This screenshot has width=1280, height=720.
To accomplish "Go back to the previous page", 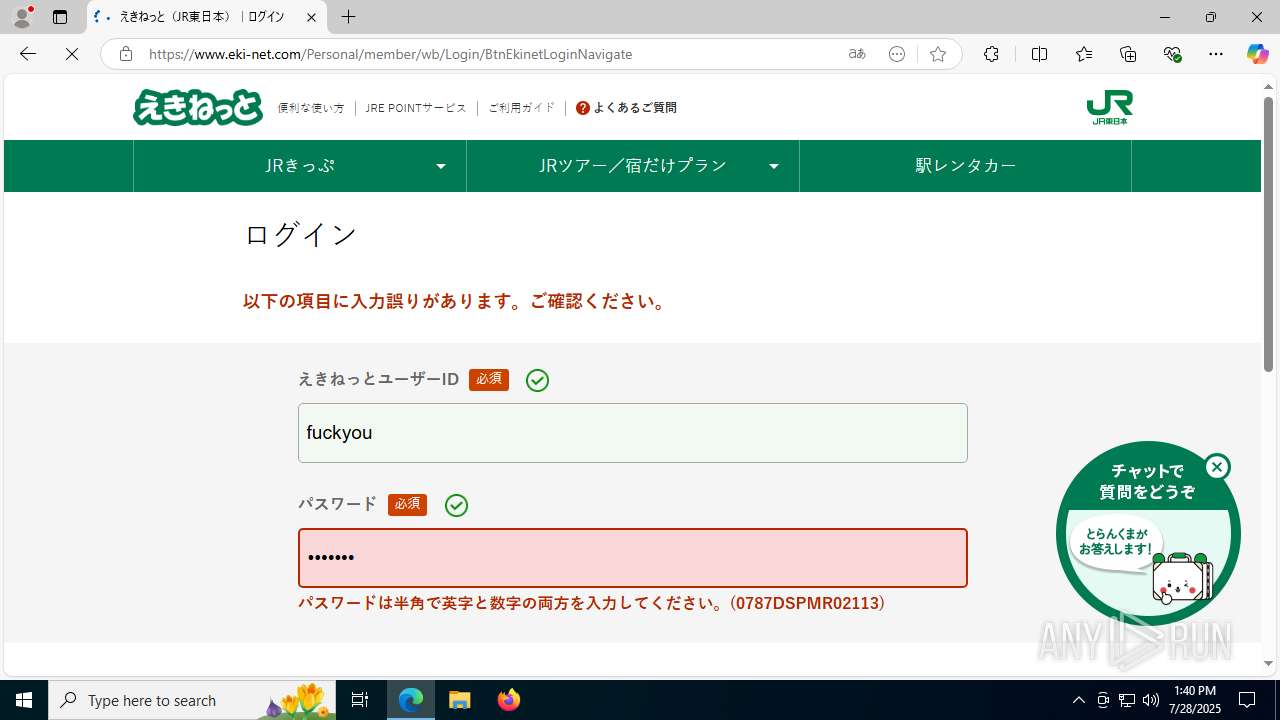I will pyautogui.click(x=28, y=54).
